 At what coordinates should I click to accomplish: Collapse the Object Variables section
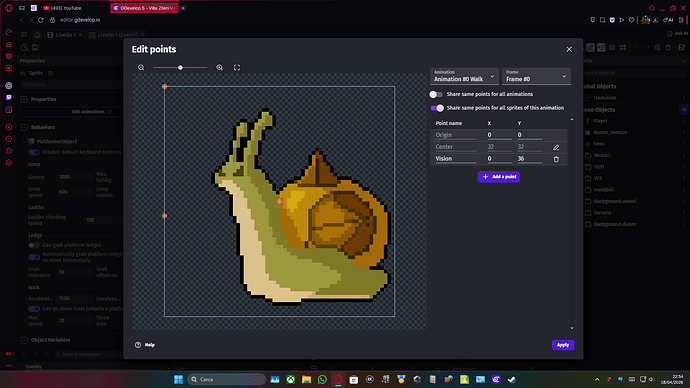pyautogui.click(x=24, y=340)
